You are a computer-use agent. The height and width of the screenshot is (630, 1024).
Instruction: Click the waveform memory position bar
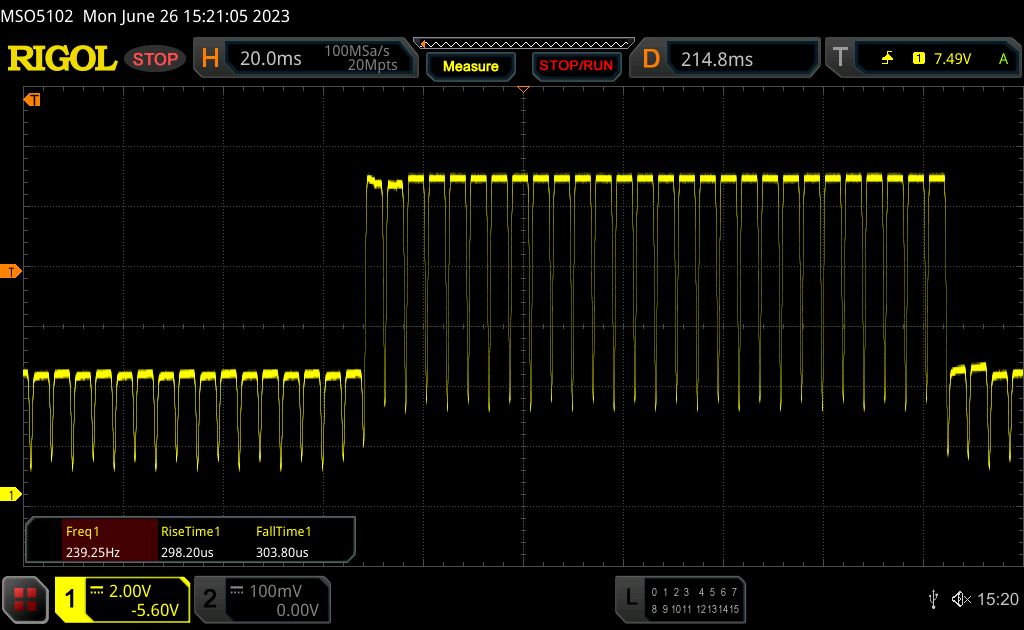pos(524,44)
